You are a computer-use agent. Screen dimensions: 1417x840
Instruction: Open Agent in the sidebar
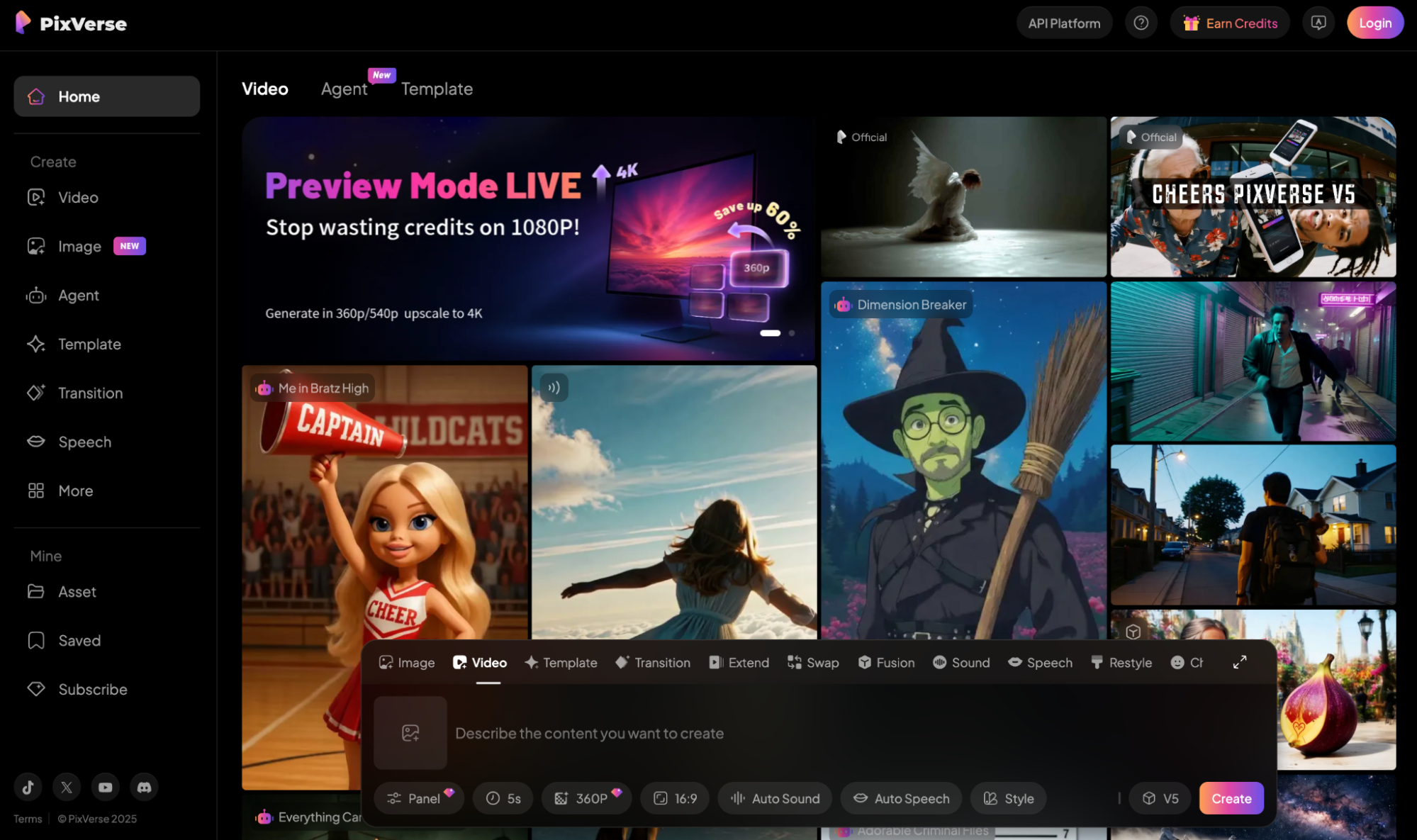click(107, 295)
